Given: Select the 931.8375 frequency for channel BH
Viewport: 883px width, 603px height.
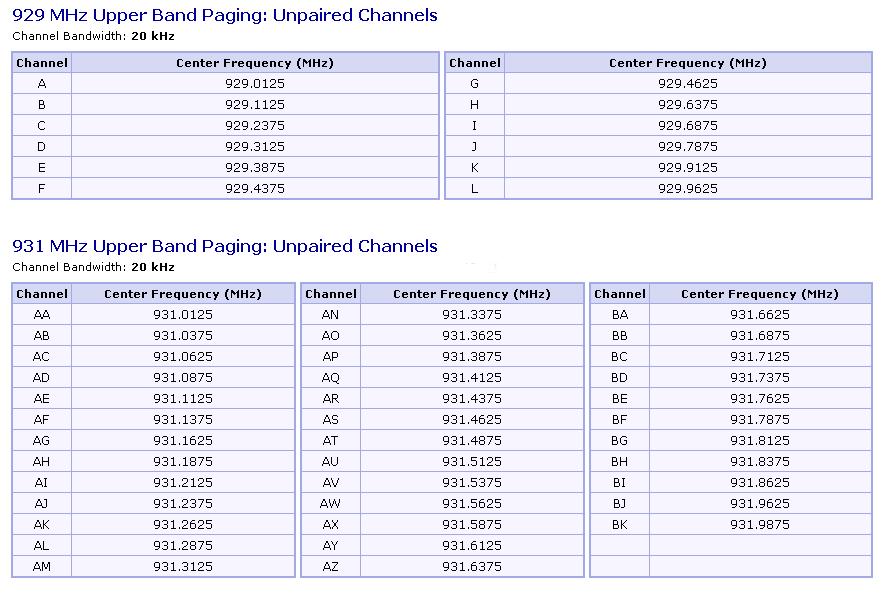Looking at the screenshot, I should [760, 462].
